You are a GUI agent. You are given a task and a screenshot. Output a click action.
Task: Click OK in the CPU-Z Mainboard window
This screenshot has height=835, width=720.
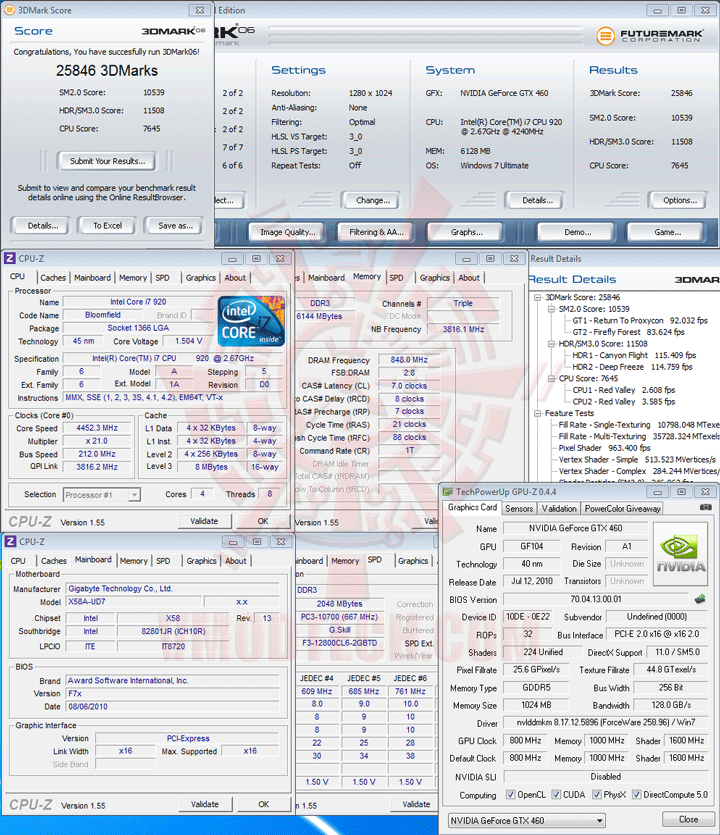click(263, 804)
